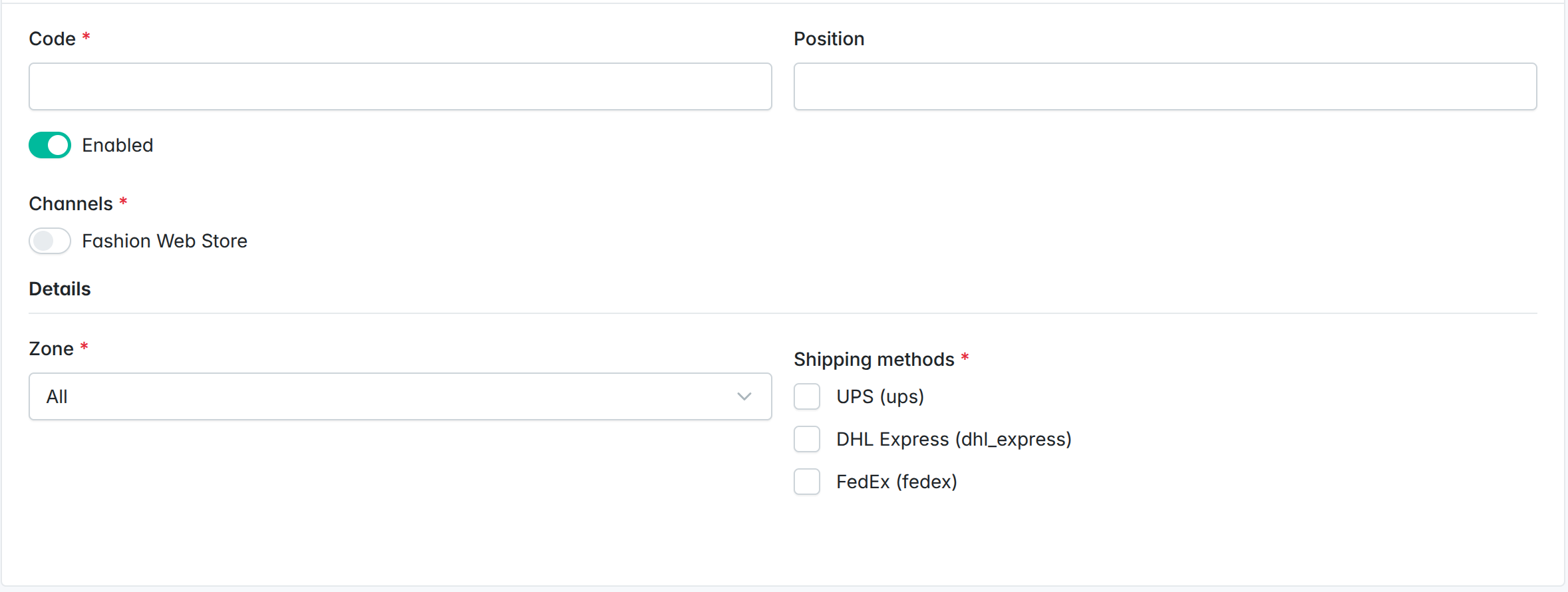Click the Enabled label text

[118, 145]
